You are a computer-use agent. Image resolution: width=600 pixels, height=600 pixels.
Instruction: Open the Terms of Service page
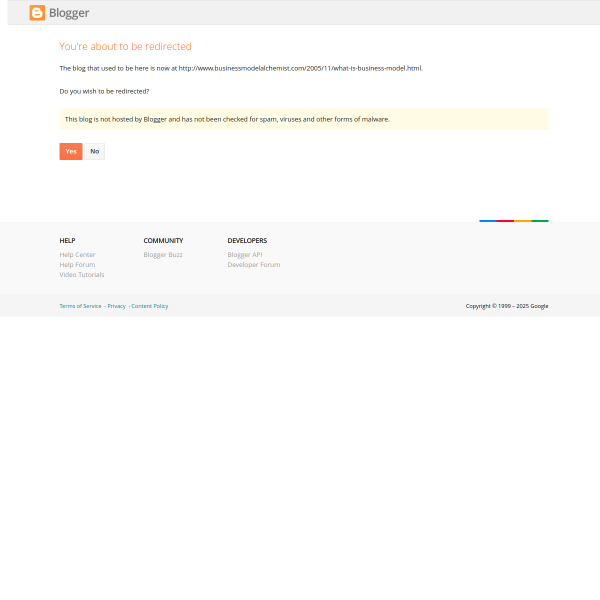click(80, 306)
